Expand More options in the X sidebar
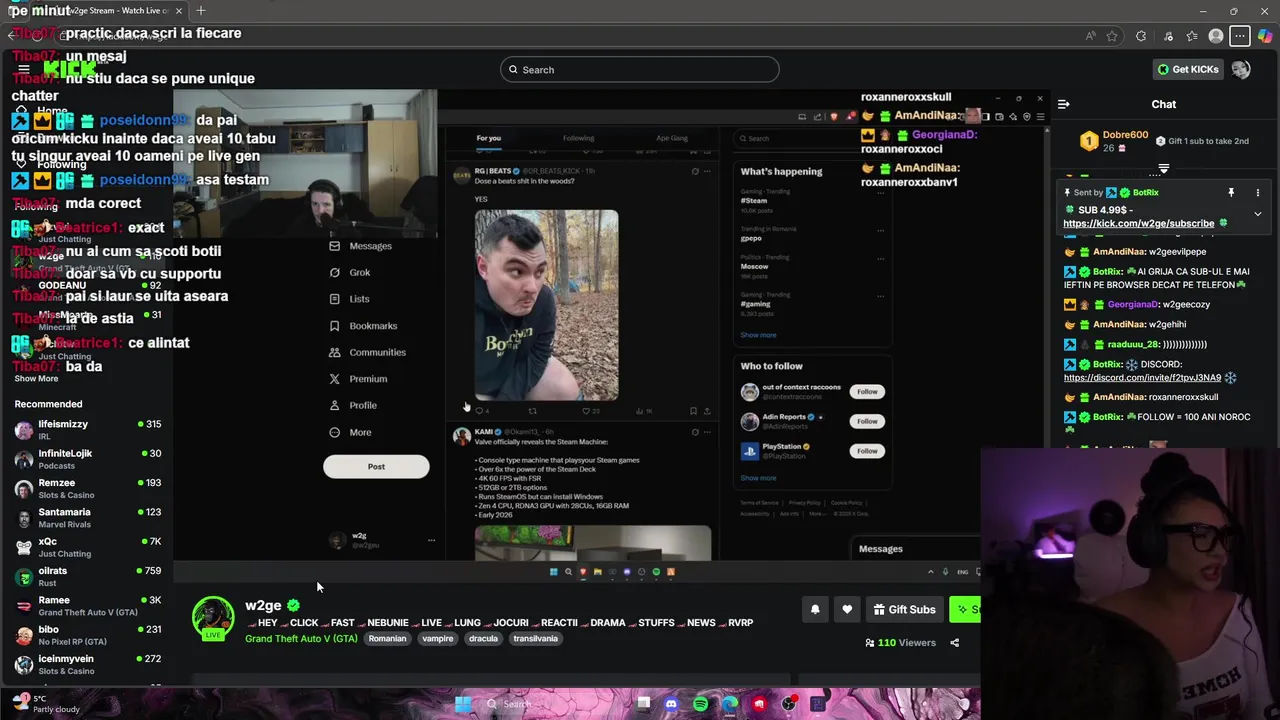 coord(350,432)
